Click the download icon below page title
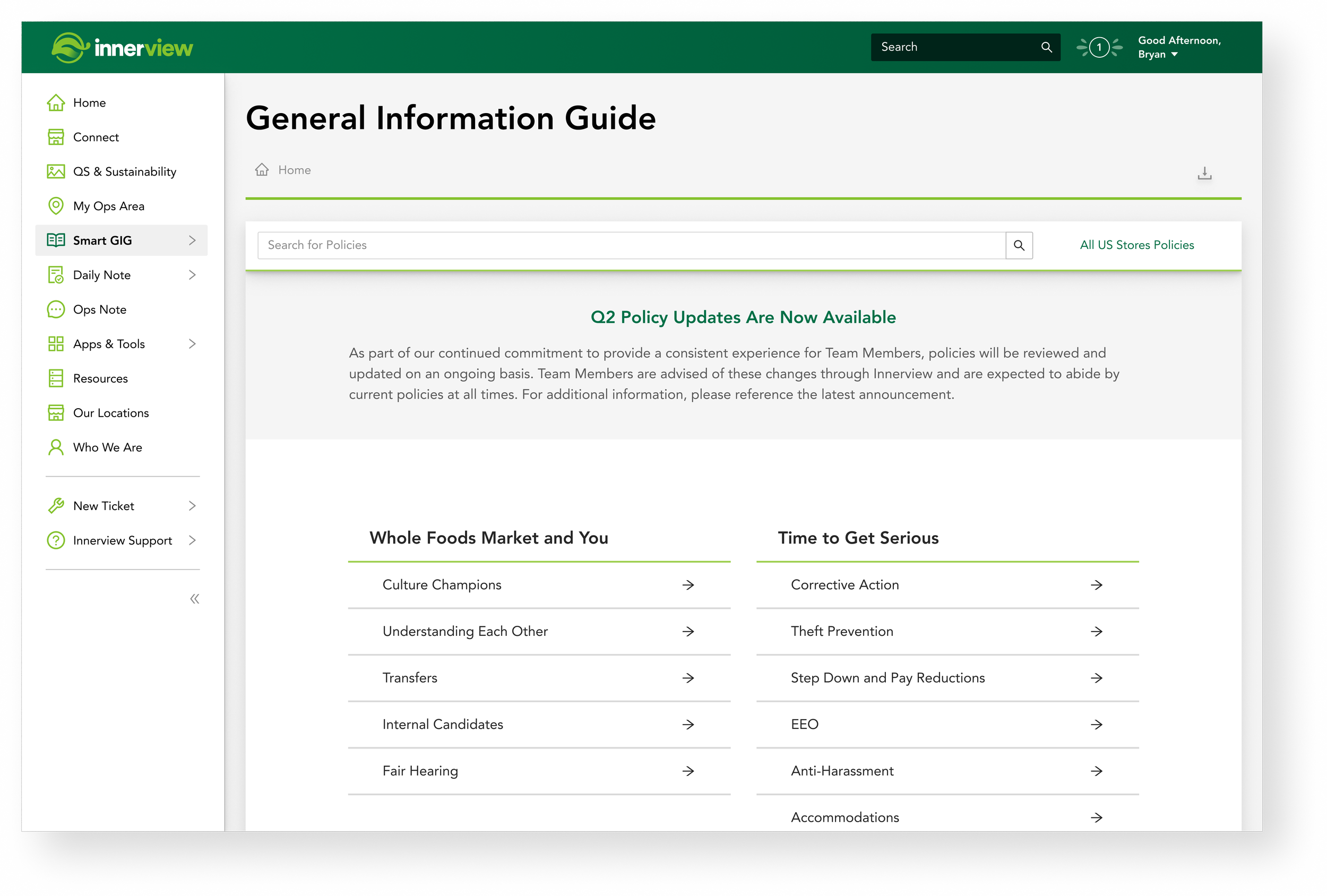 click(x=1204, y=173)
